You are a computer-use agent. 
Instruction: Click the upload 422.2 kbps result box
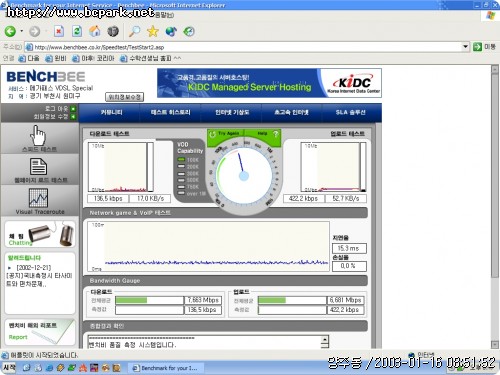click(303, 198)
